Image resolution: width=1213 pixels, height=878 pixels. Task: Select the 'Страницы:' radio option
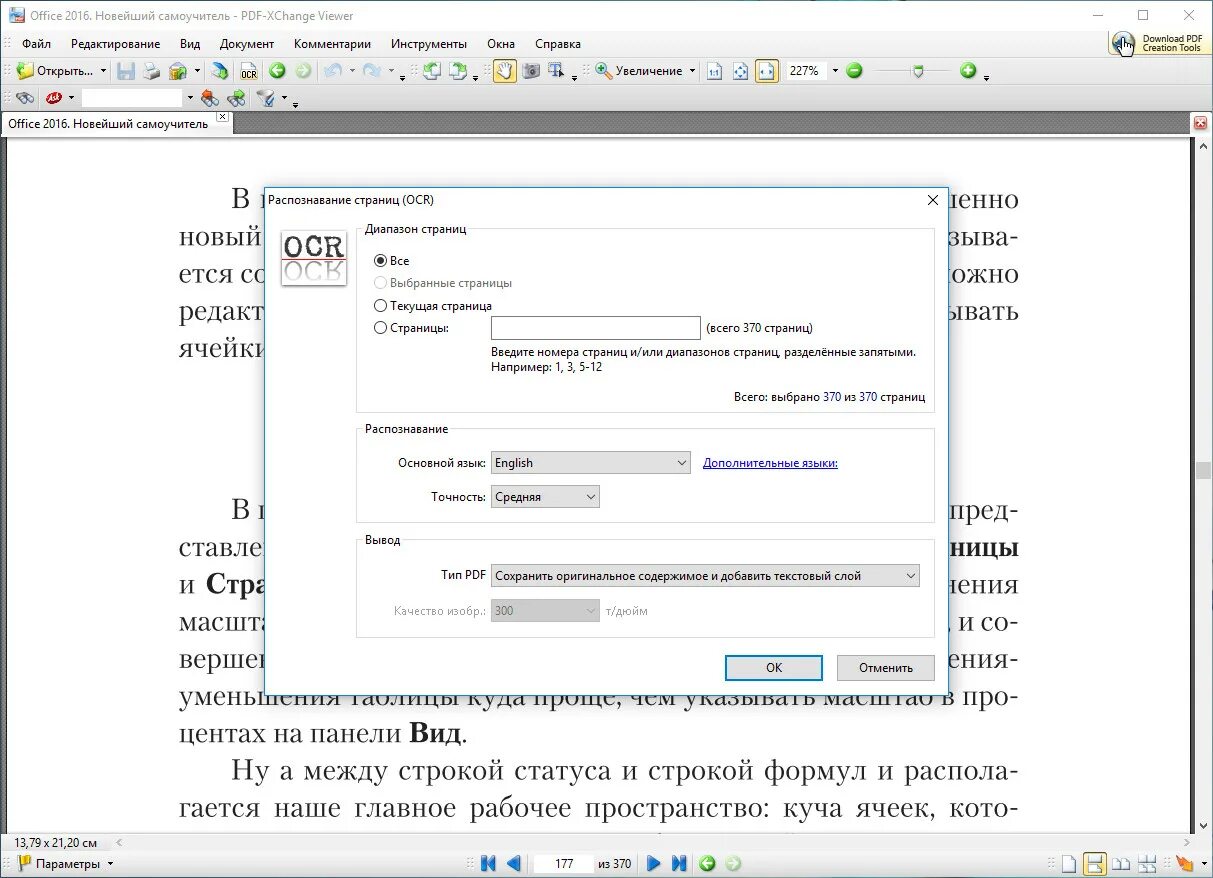[x=380, y=328]
